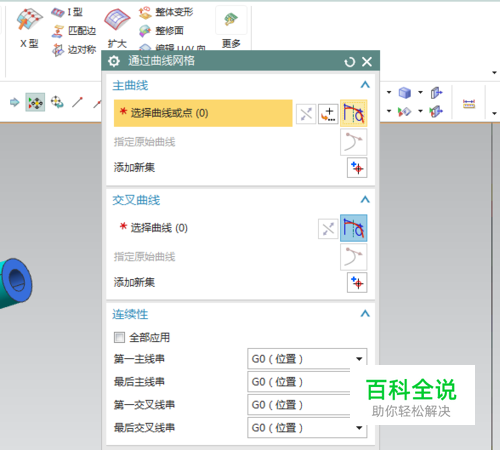Open dropdown next to the triangle orientation icon
Screen dimensions: 500x450
point(420,111)
